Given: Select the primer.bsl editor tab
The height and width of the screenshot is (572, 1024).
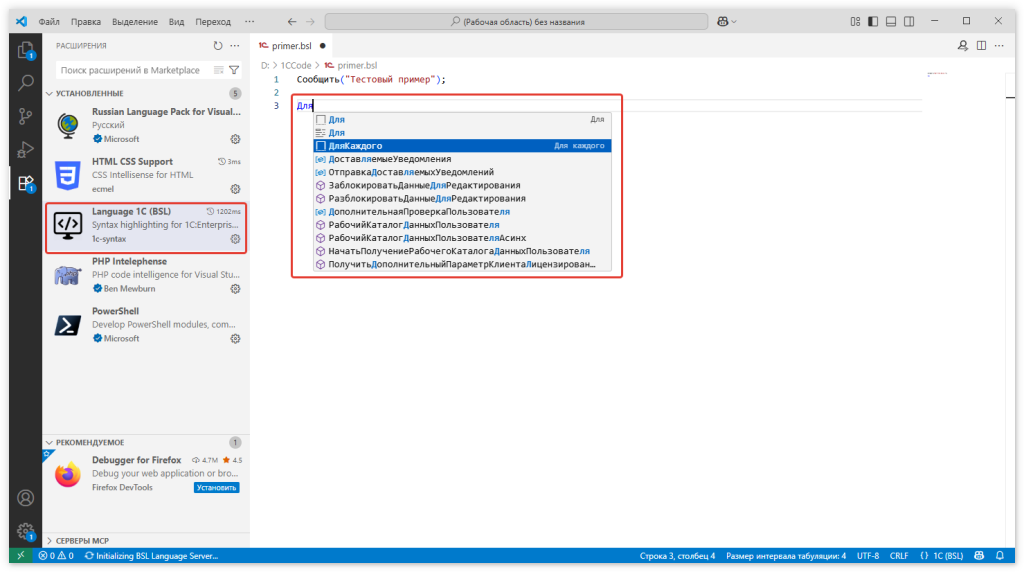Looking at the screenshot, I should point(292,46).
